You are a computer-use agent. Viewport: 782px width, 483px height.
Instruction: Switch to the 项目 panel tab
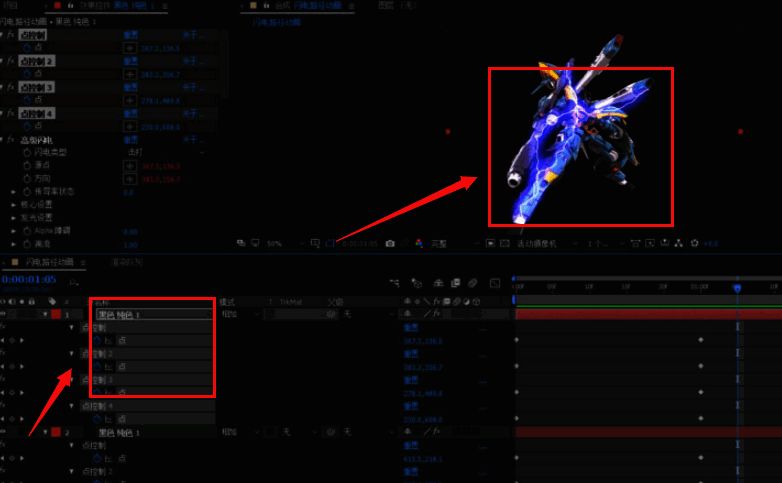coord(10,5)
